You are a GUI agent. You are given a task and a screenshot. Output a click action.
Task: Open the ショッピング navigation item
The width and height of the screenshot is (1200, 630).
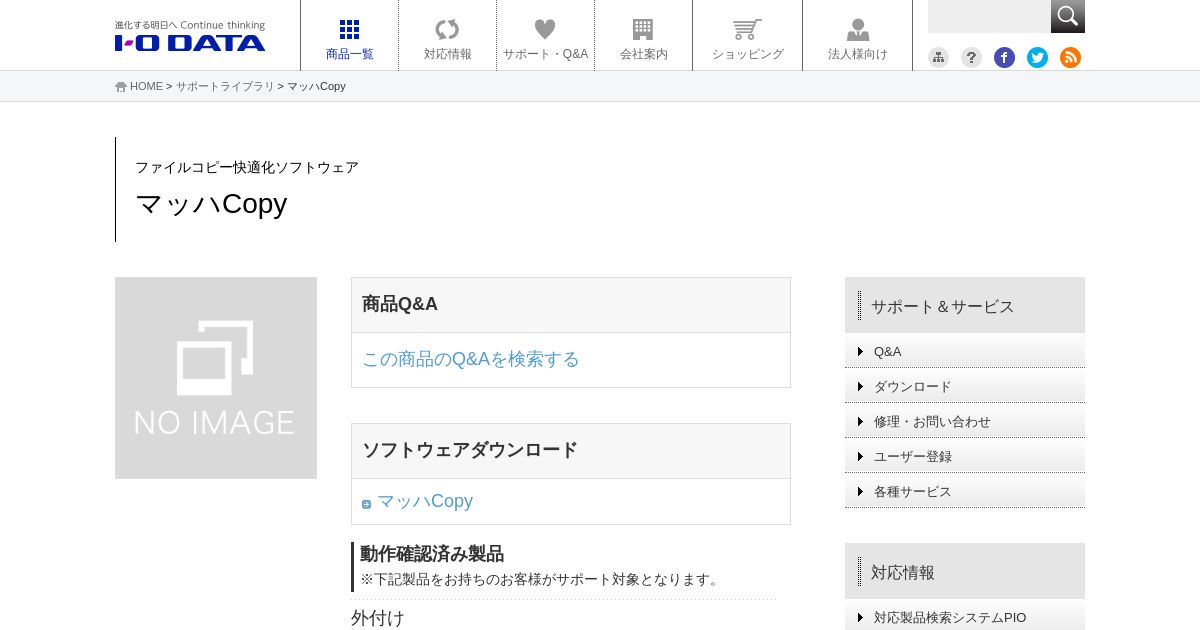click(x=747, y=36)
